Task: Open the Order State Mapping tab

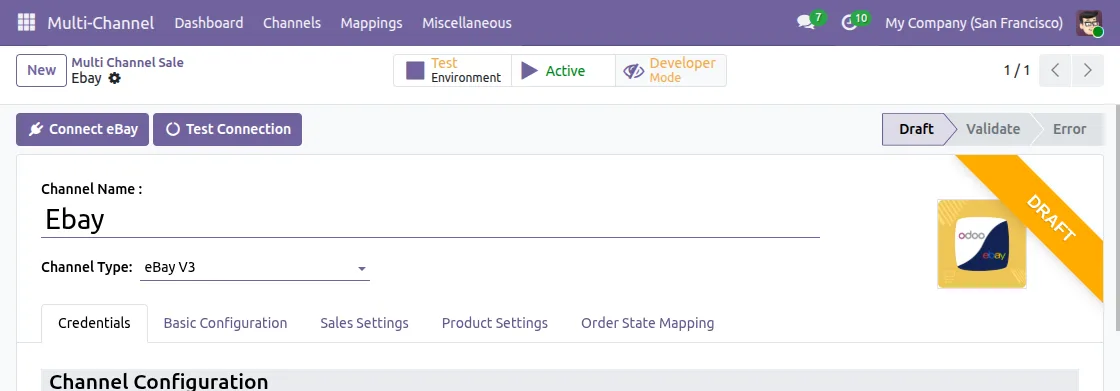Action: click(647, 323)
